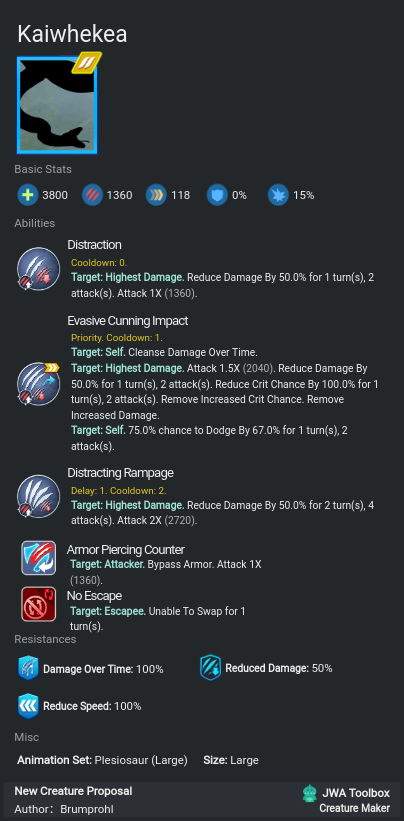Screen dimensions: 404x821
Task: Click the speed chevrons stat icon
Action: 156,195
